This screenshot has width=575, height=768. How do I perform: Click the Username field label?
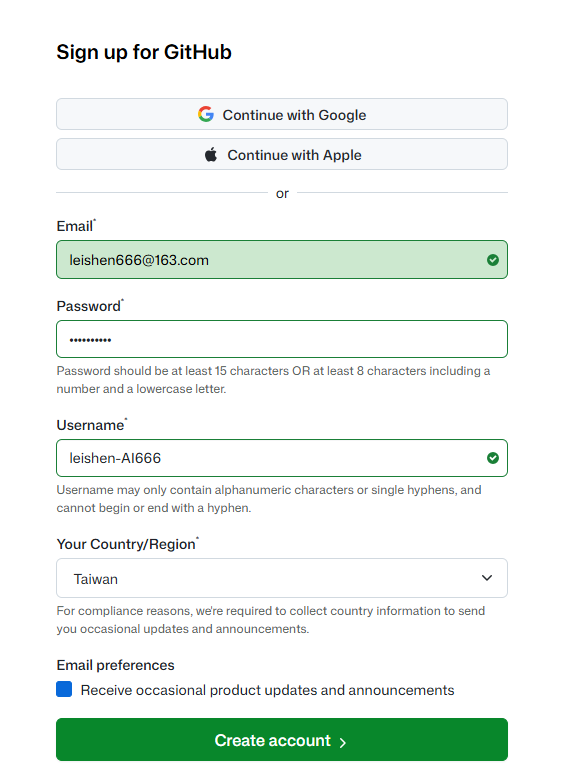point(92,425)
